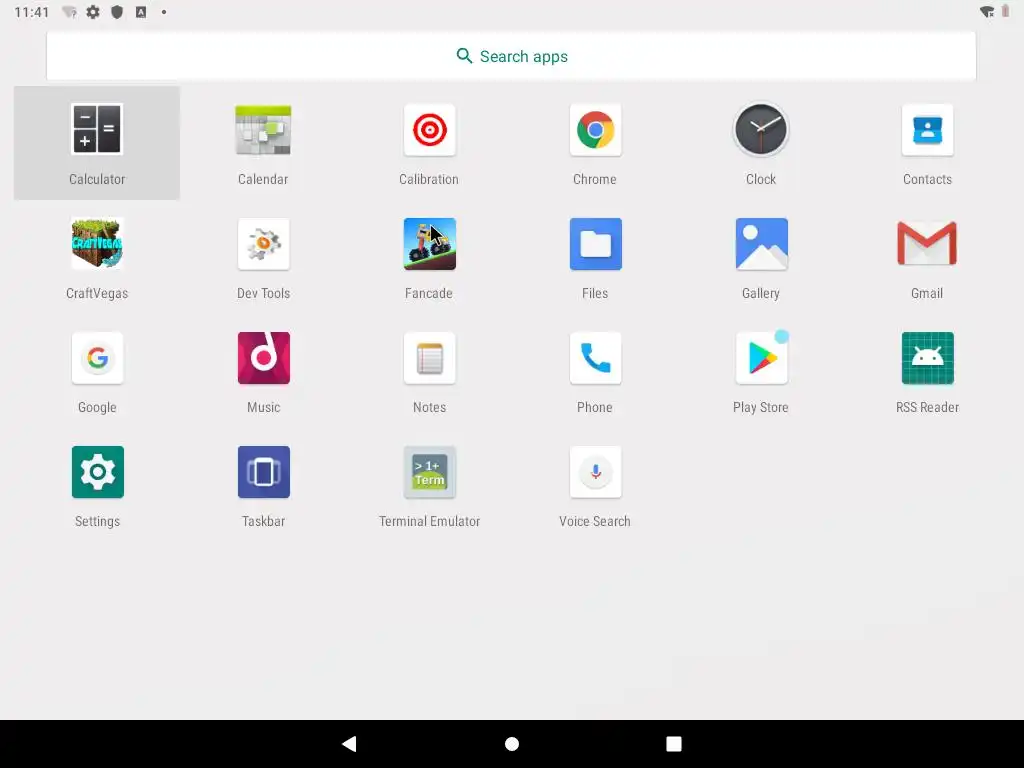Tap the recent apps square button

[673, 744]
